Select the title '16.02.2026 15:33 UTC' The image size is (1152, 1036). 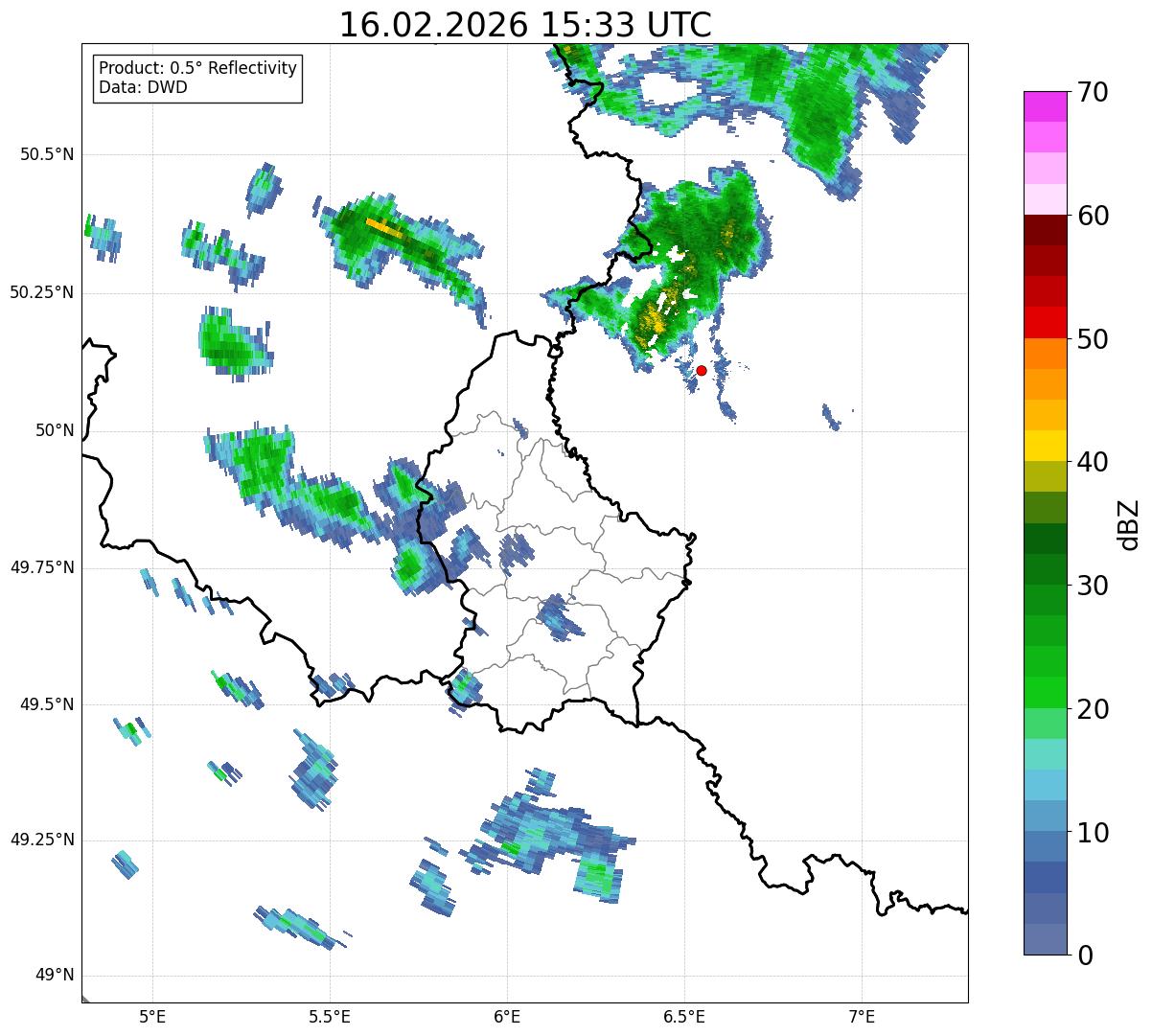[x=525, y=25]
